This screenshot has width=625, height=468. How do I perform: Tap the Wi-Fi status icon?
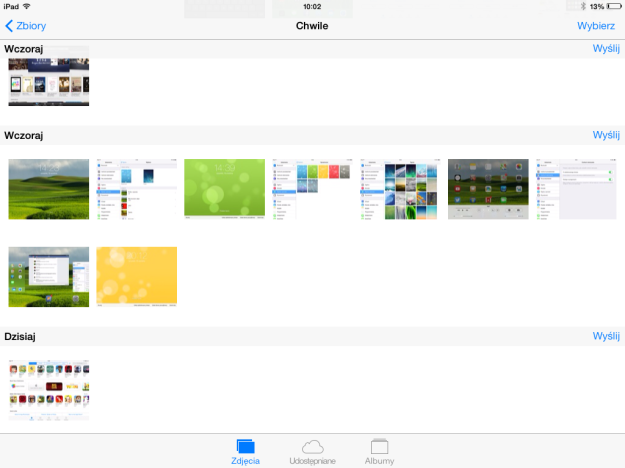pos(27,6)
